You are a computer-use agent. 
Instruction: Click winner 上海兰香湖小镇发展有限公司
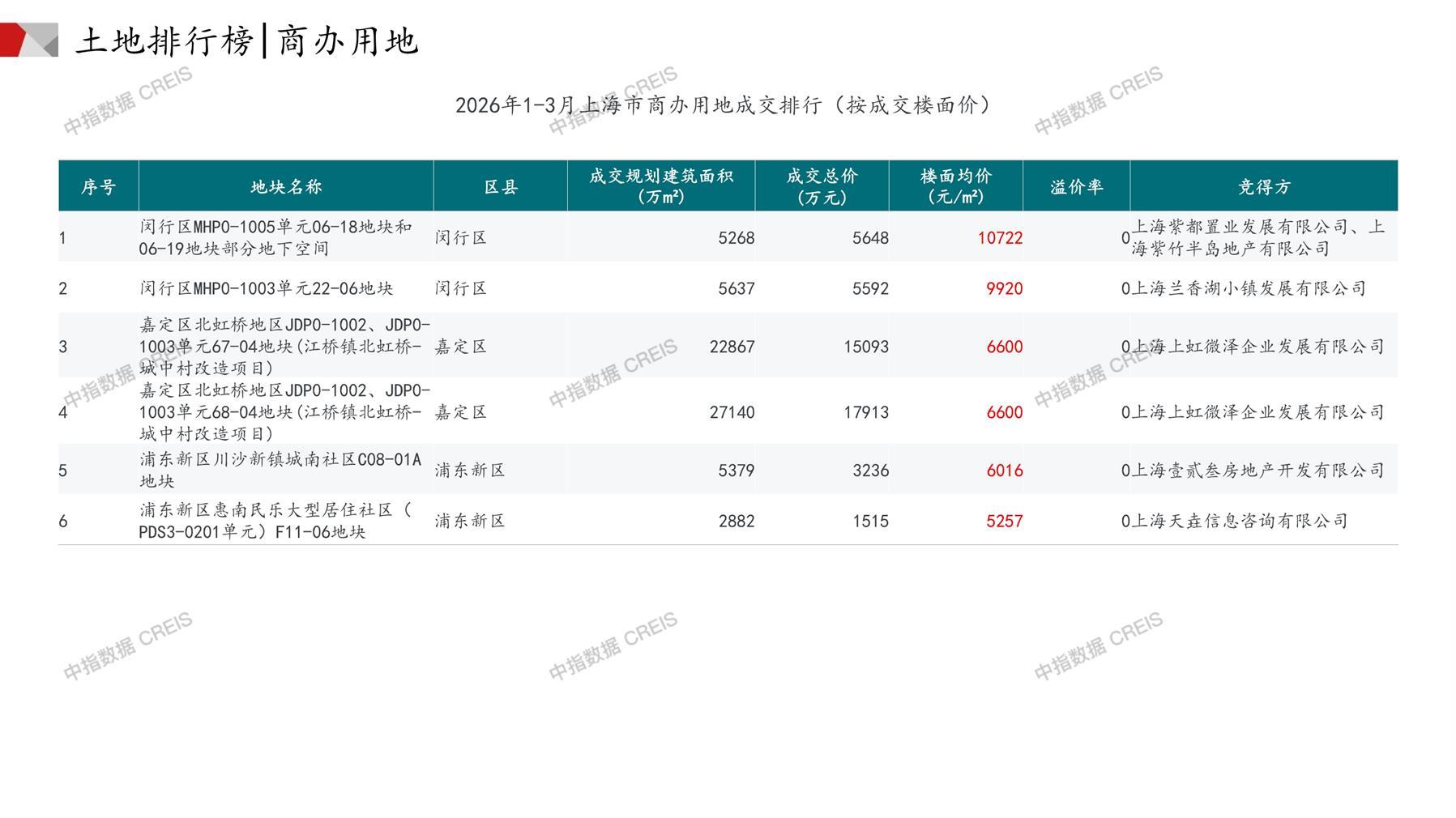point(1248,288)
